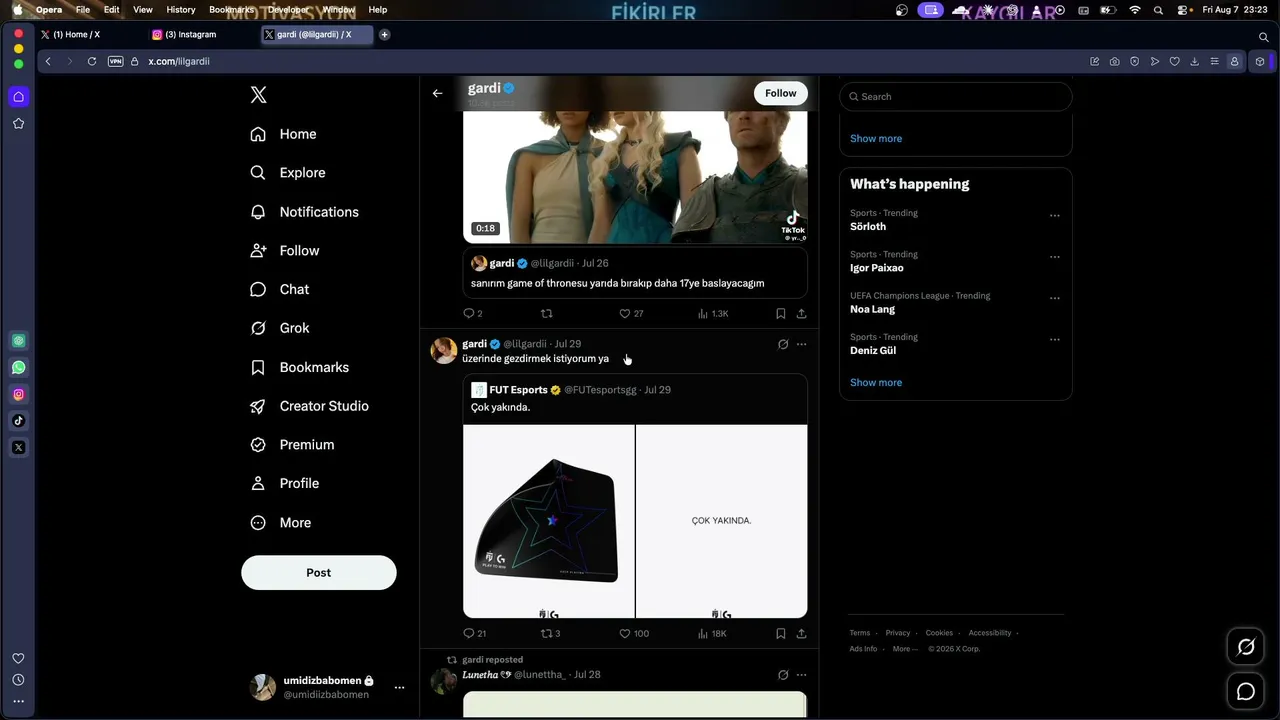1280x720 pixels.
Task: Open the ChatGPT panel in the Opera sidebar
Action: pos(18,341)
